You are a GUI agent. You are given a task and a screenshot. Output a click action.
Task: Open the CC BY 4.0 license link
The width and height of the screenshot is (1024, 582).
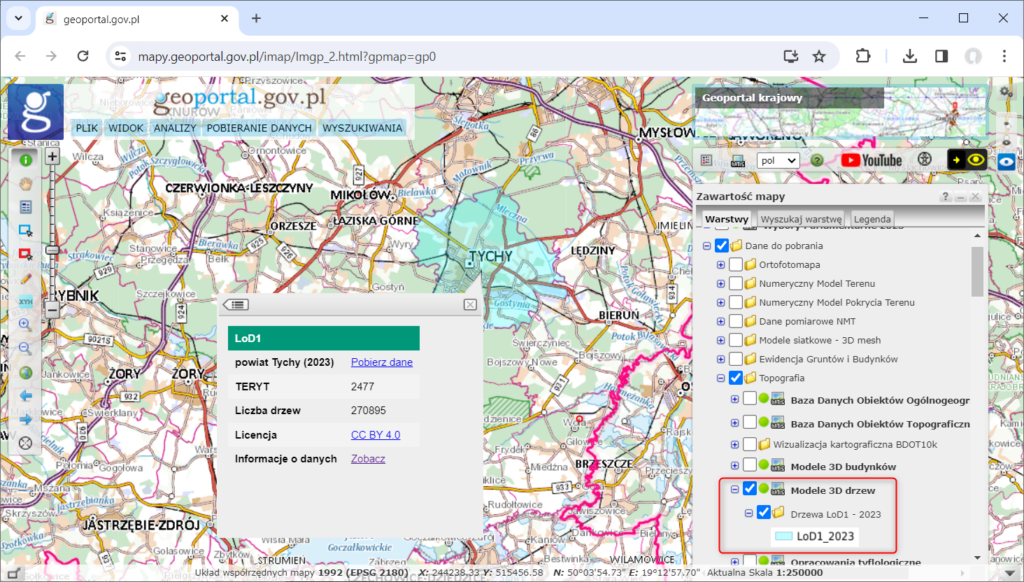click(375, 435)
